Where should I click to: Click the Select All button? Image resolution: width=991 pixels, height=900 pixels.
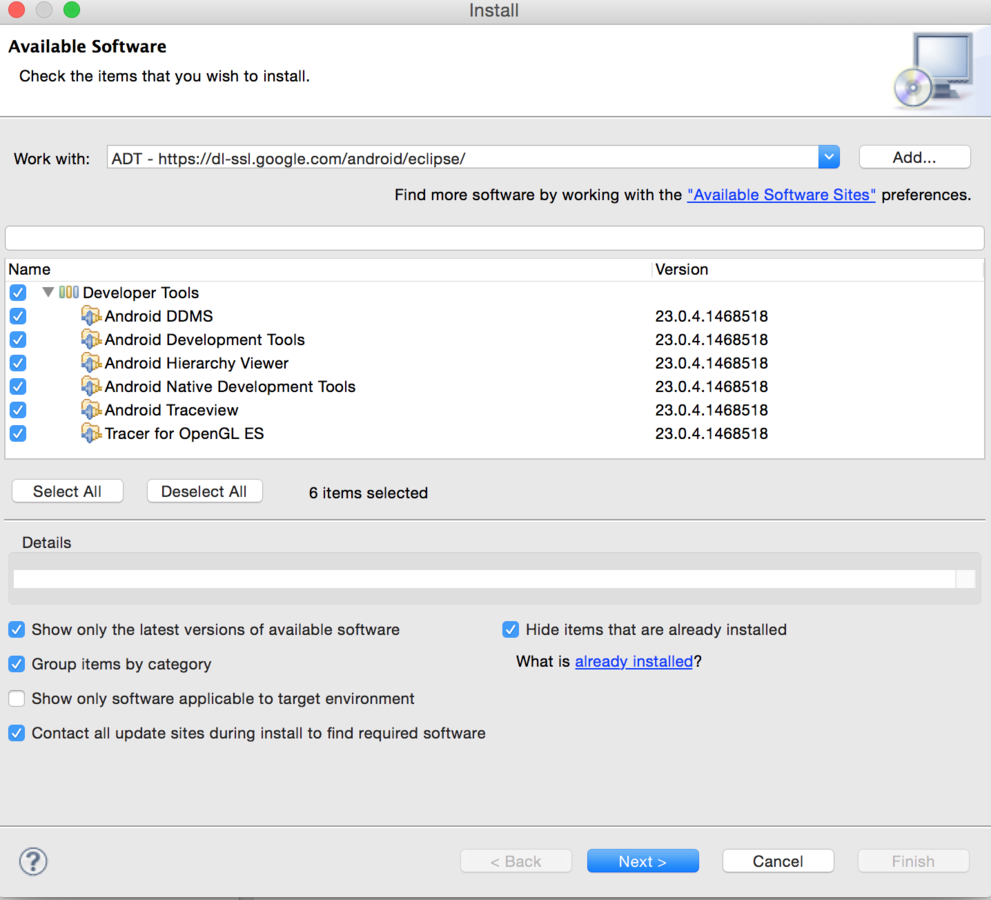click(x=68, y=491)
